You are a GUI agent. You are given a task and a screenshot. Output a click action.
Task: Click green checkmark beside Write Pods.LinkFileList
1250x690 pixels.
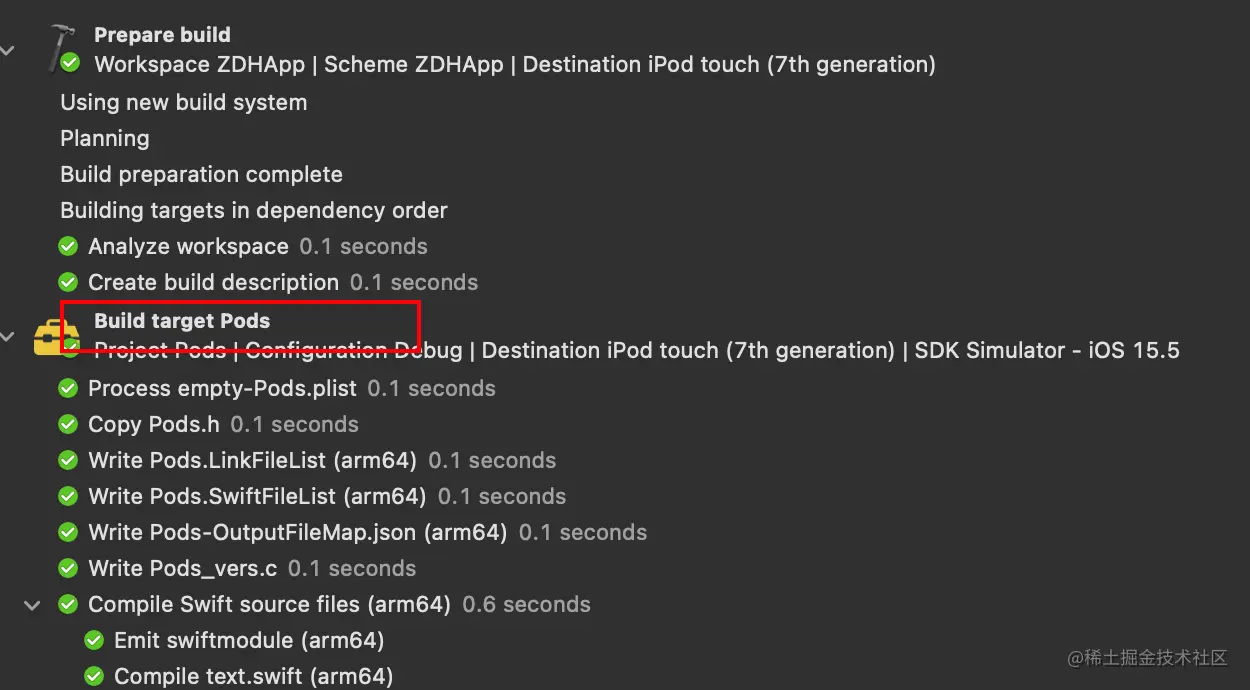point(68,460)
